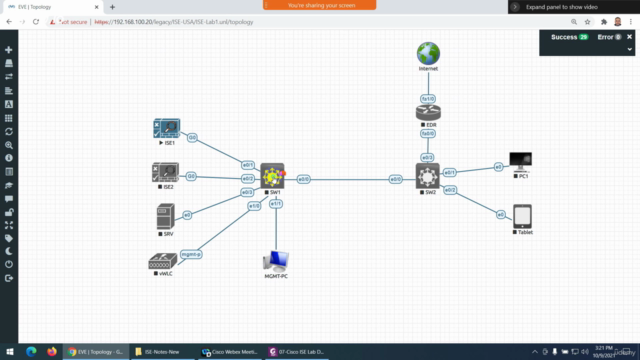Select the MGMT-PC node icon

[x=276, y=262]
